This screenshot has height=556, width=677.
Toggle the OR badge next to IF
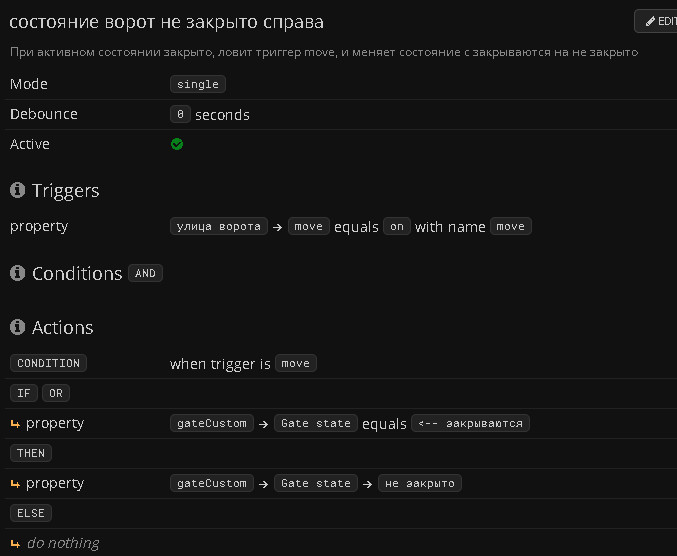(x=56, y=393)
